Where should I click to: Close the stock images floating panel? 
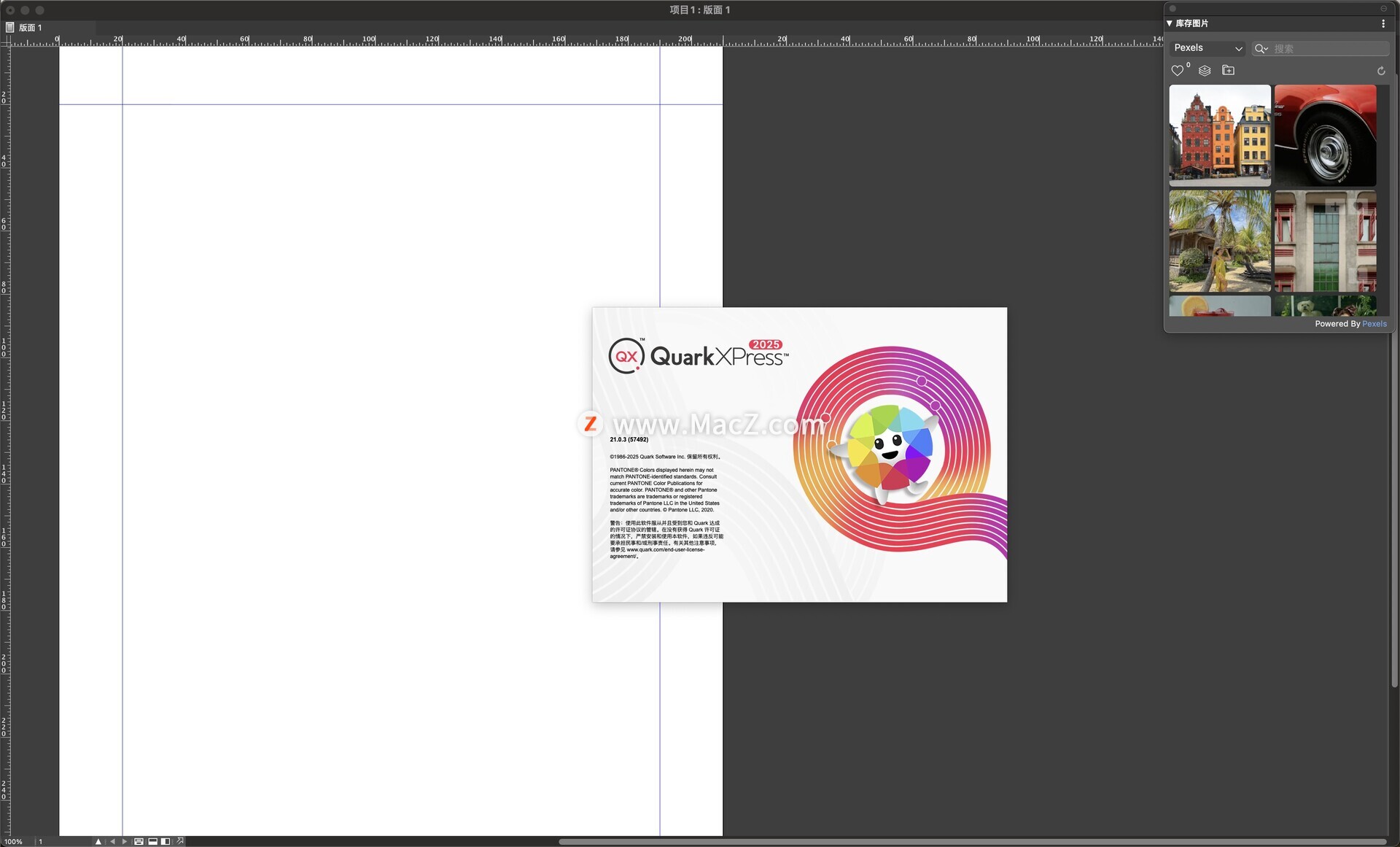coord(1172,9)
